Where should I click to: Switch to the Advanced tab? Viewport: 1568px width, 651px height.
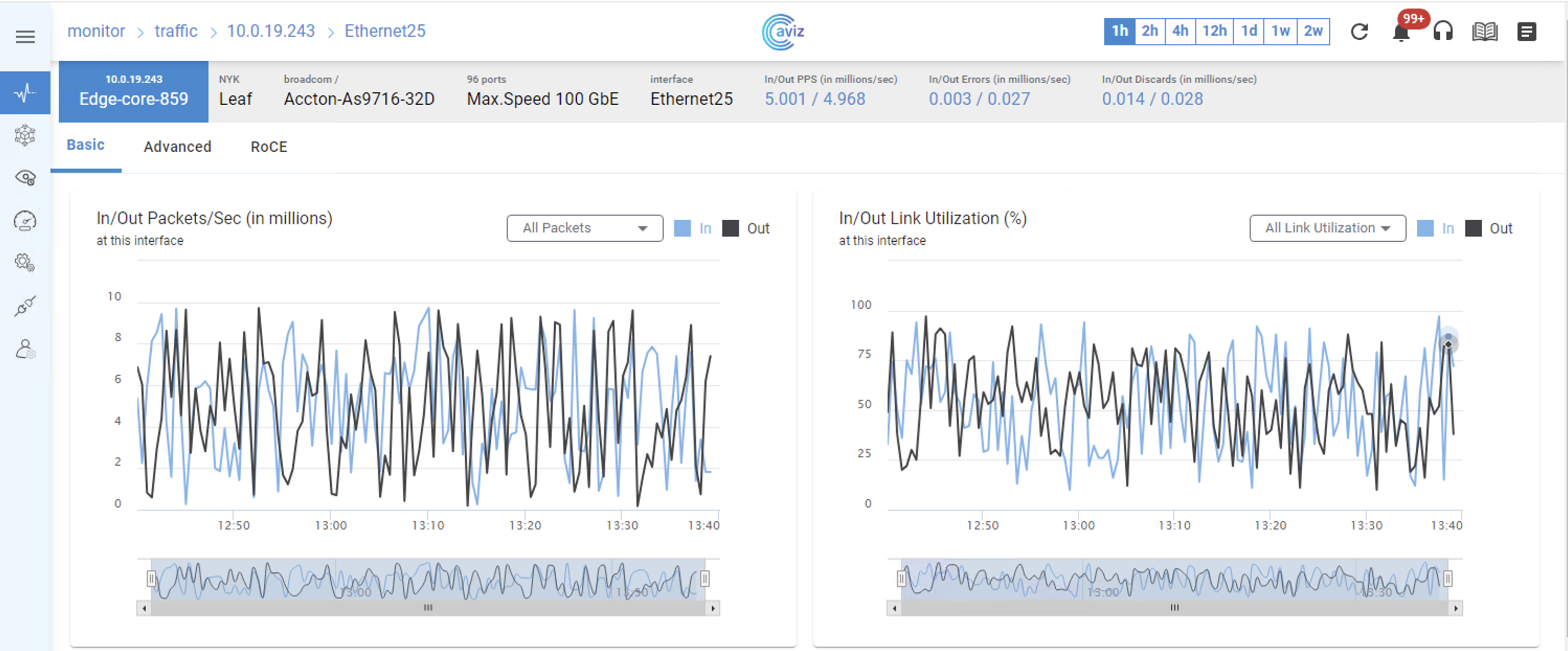click(x=177, y=147)
